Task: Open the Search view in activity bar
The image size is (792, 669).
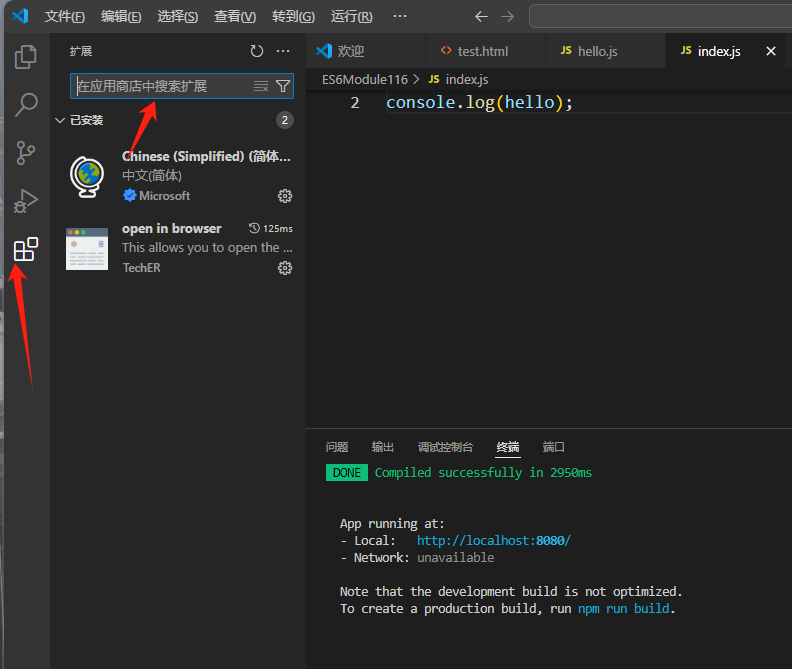Action: pos(26,105)
